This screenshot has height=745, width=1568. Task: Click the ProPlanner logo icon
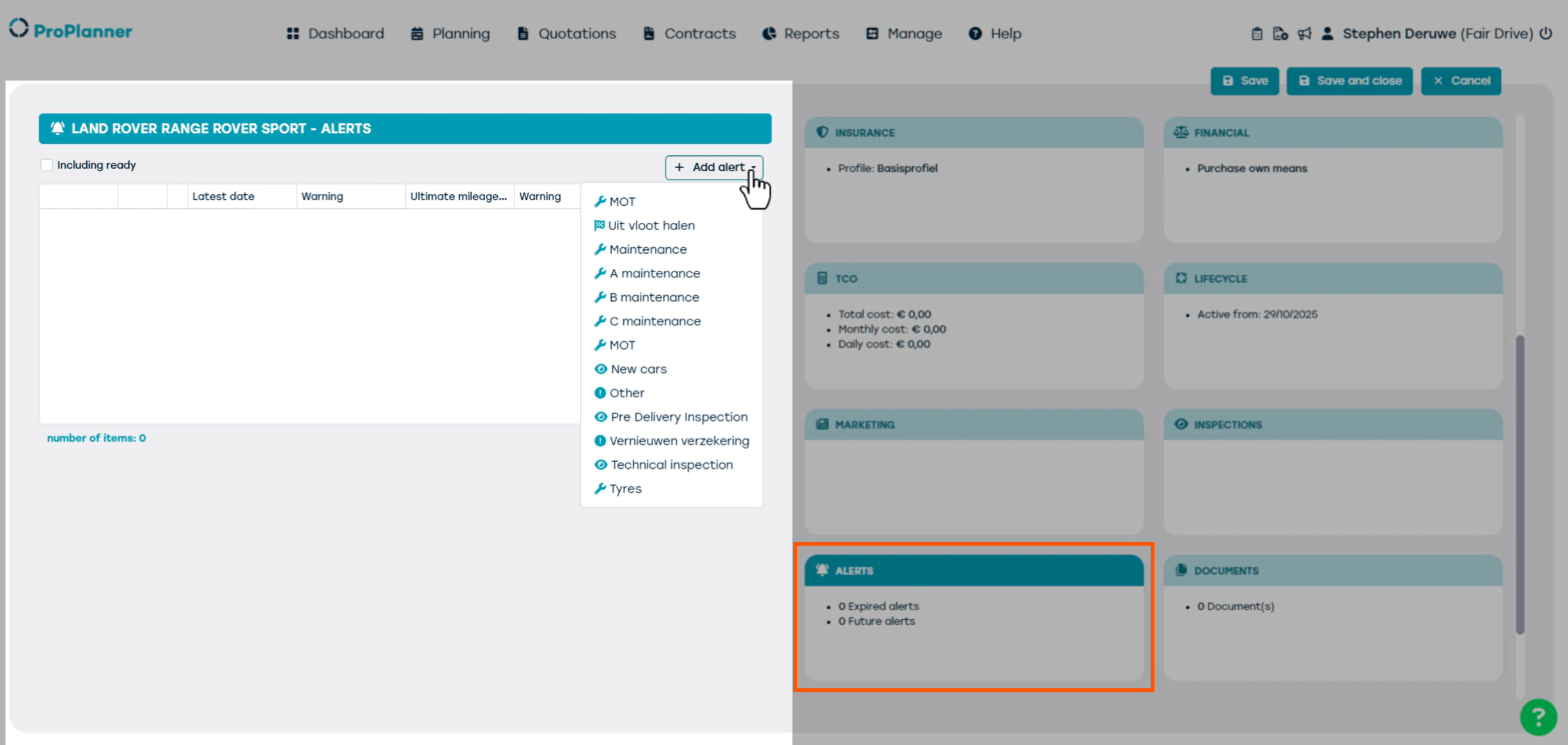click(19, 29)
